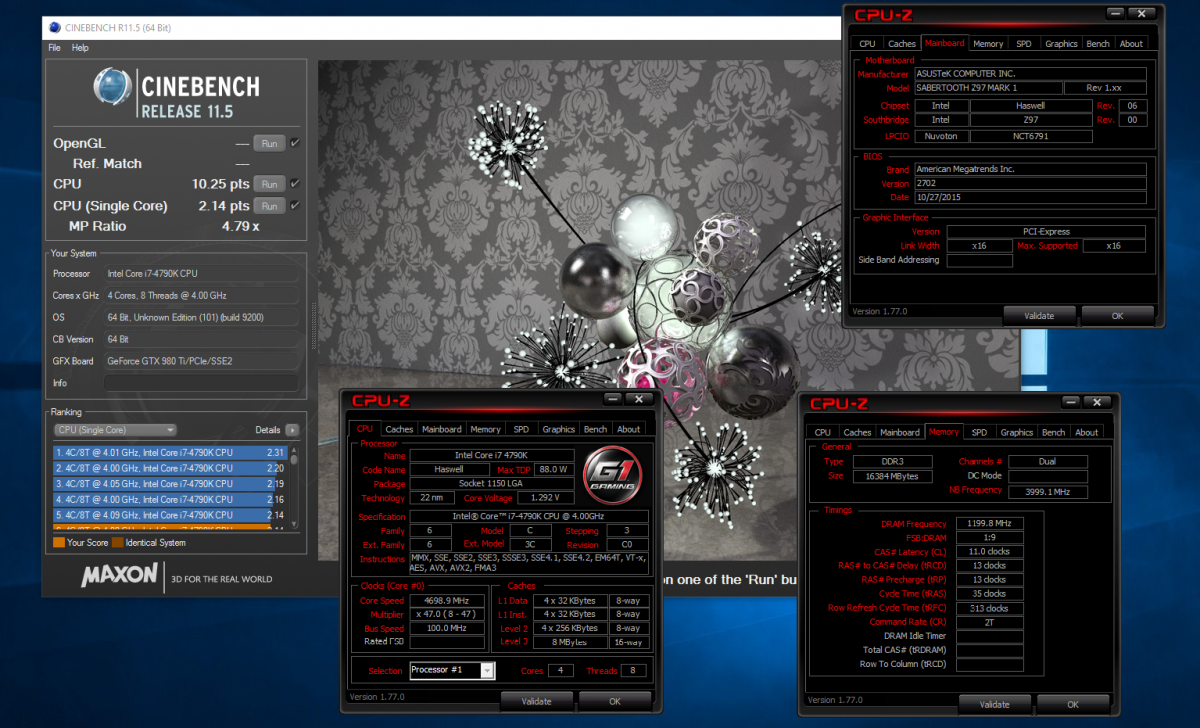This screenshot has width=1200, height=728.
Task: Click the Cinebench sphere logo
Action: pos(113,87)
